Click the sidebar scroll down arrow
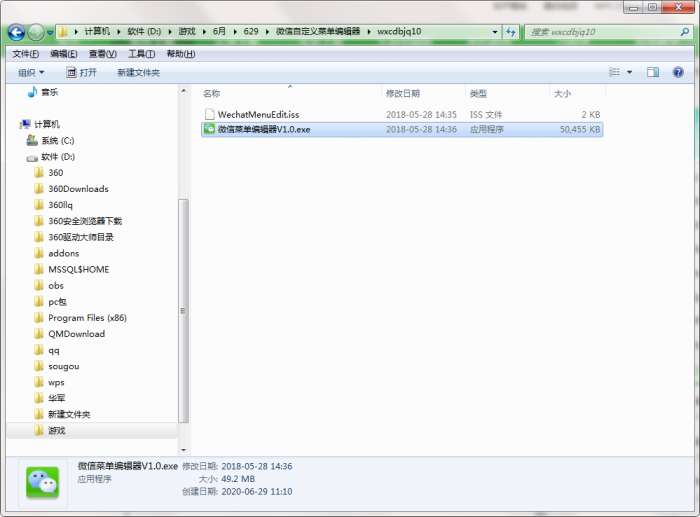 pos(183,450)
